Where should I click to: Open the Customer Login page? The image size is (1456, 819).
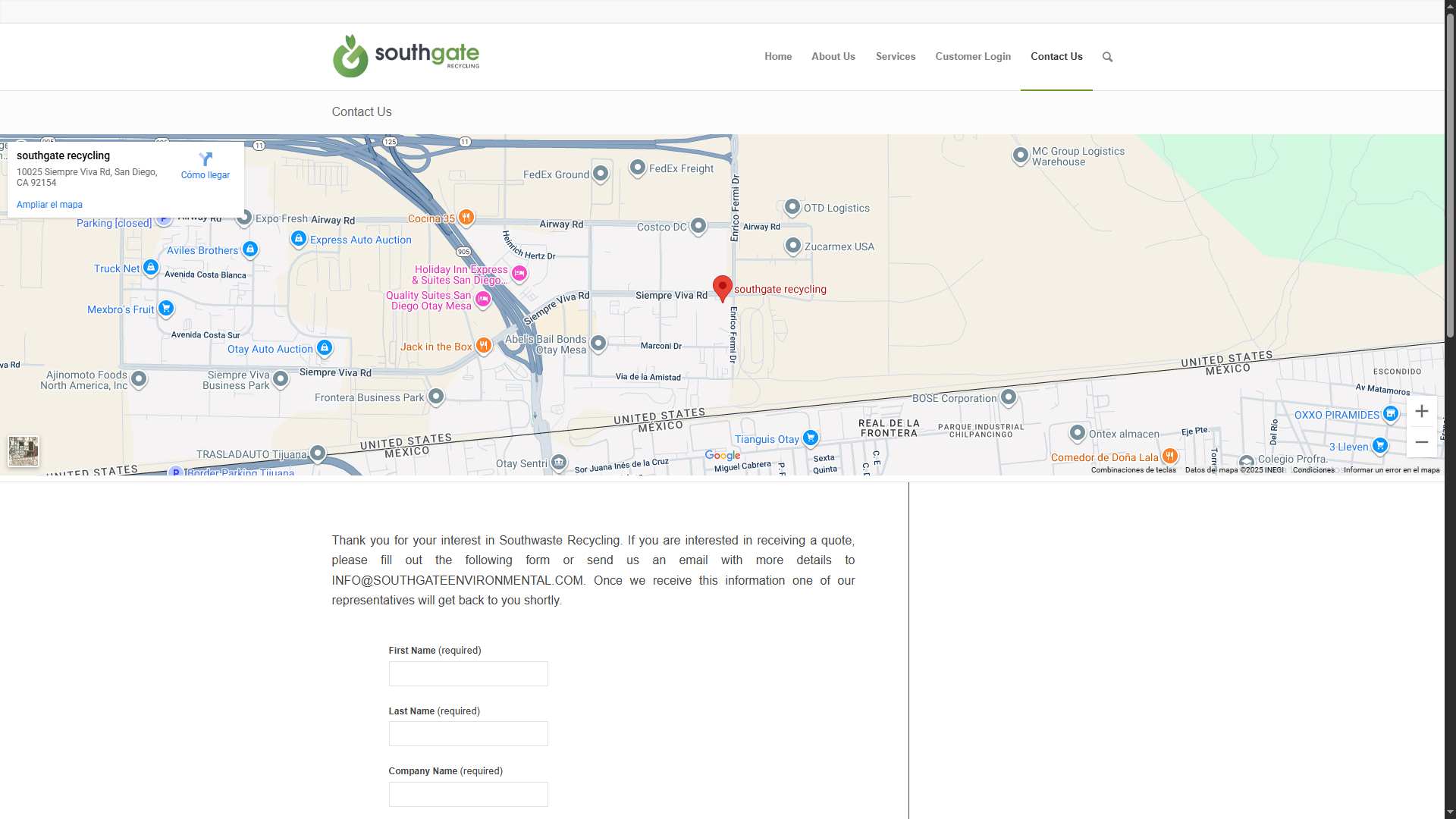click(972, 57)
